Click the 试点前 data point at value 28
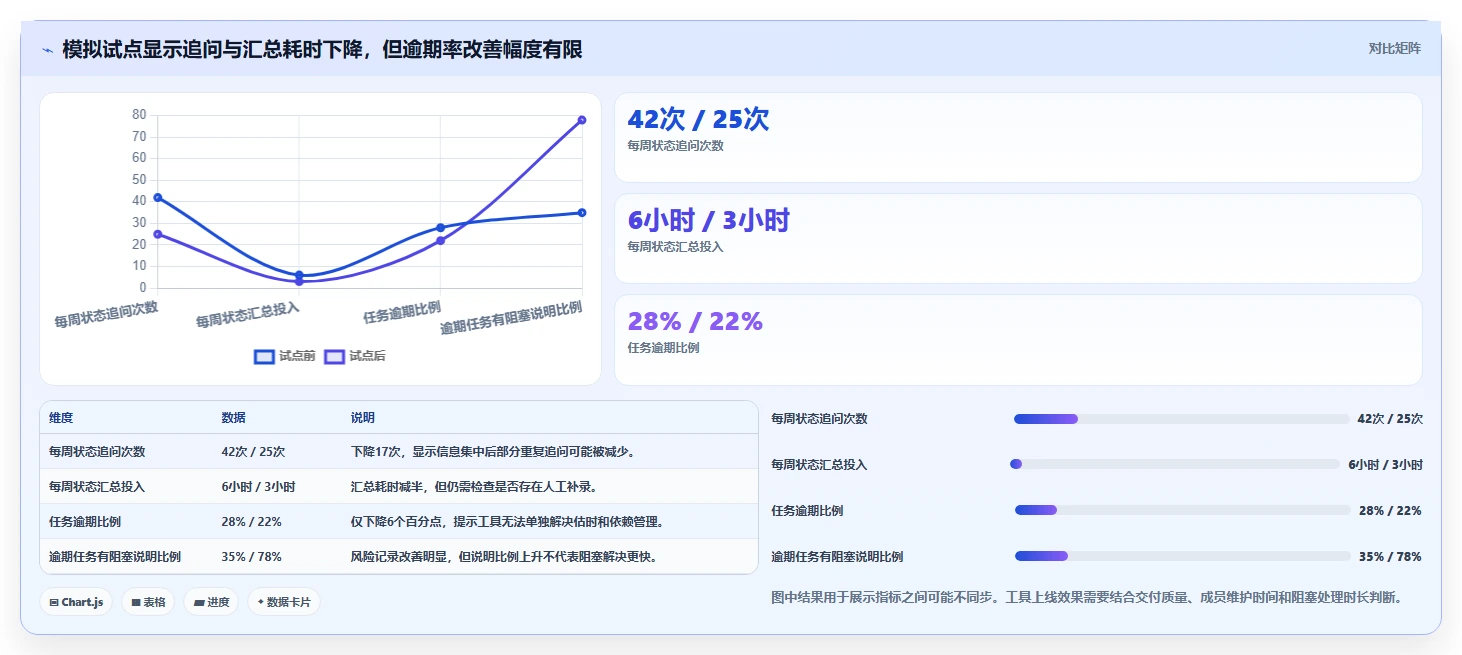The width and height of the screenshot is (1462, 655). (440, 227)
